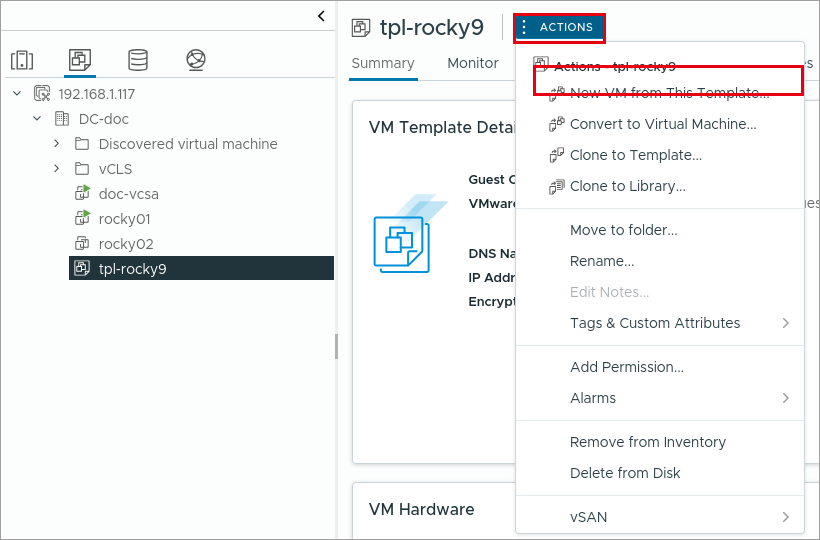Select the 192.168.1.117 server label

[x=97, y=94]
